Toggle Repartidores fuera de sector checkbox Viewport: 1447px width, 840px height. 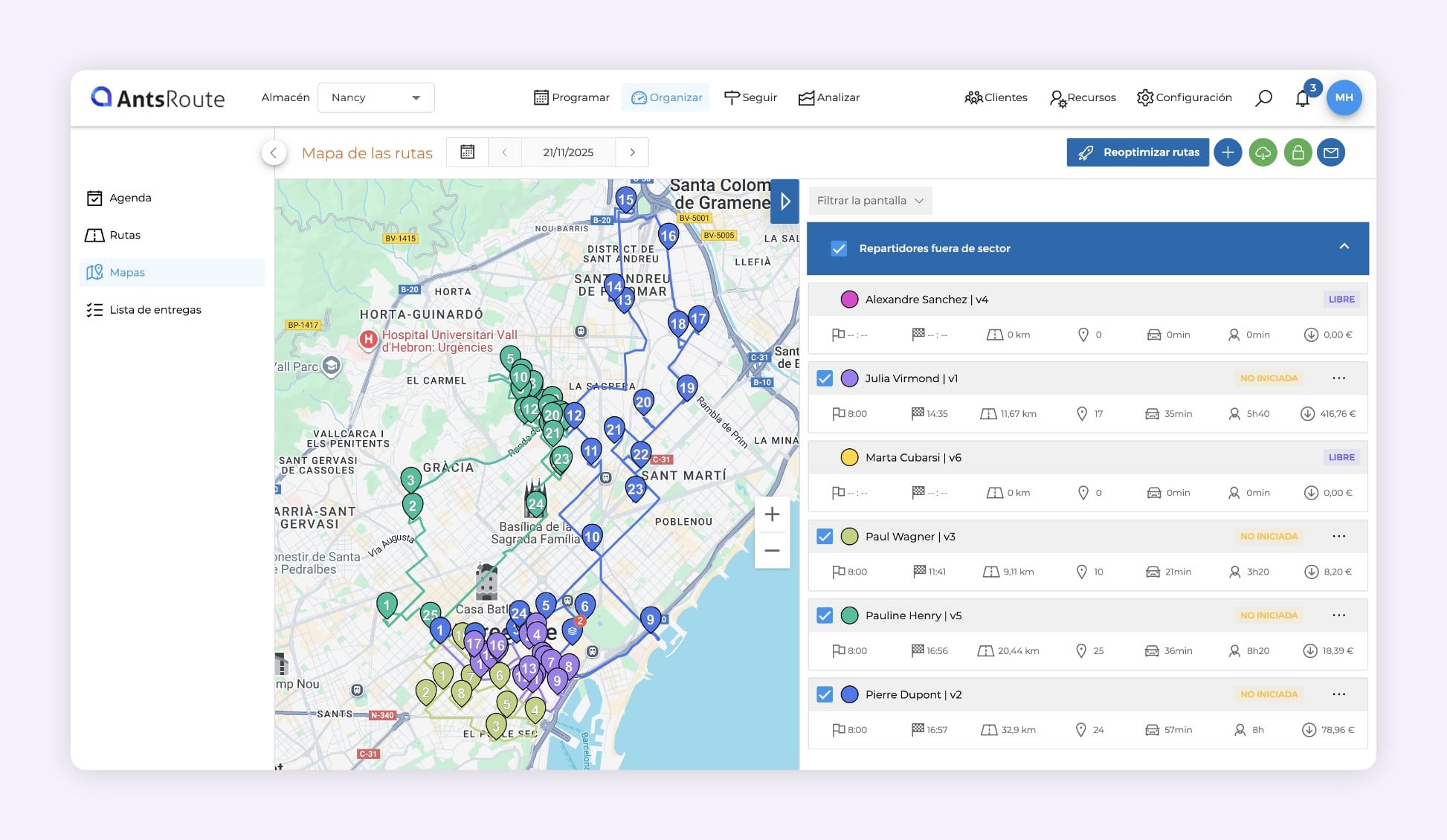click(x=839, y=248)
